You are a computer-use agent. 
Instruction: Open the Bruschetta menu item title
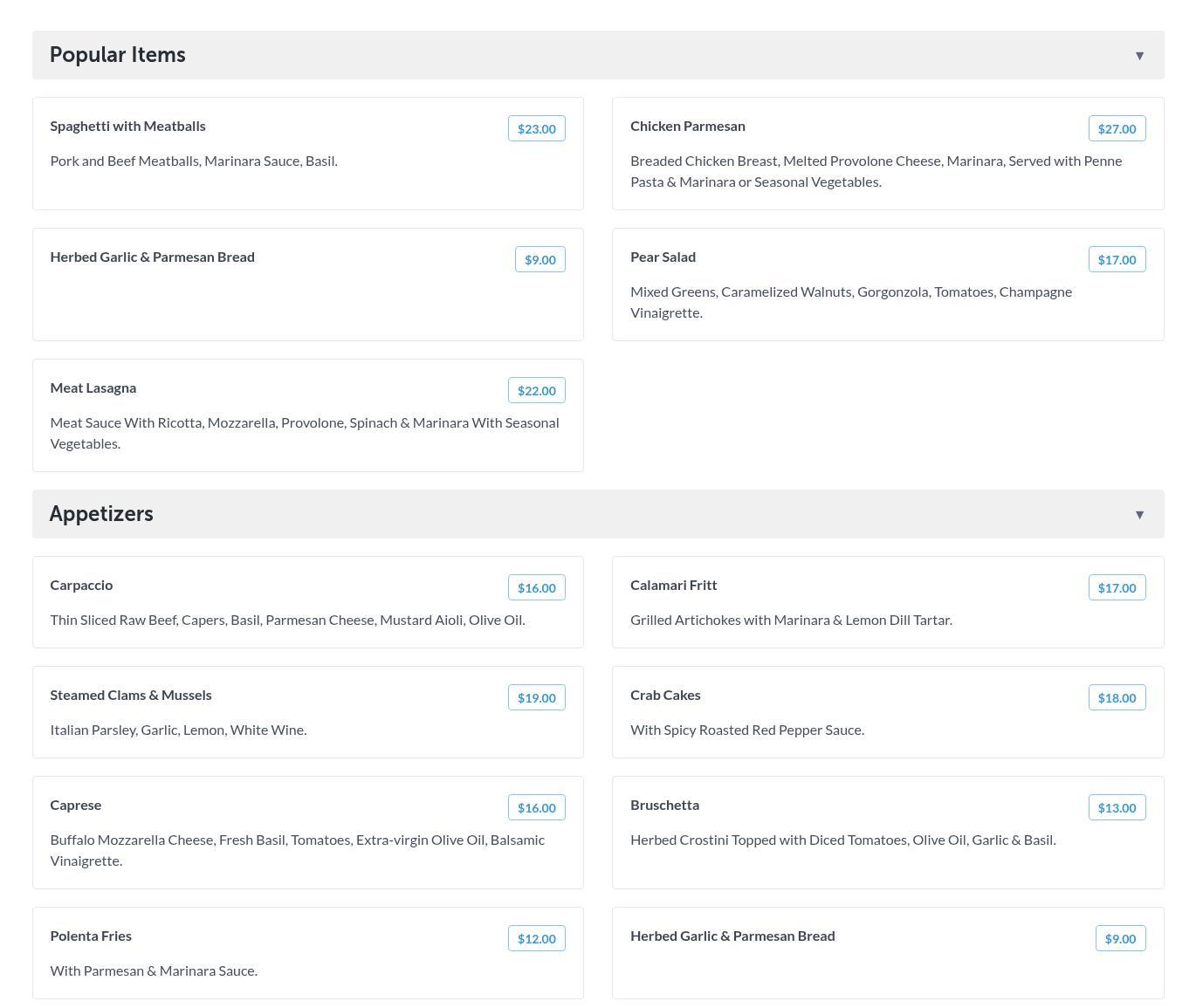click(x=664, y=806)
